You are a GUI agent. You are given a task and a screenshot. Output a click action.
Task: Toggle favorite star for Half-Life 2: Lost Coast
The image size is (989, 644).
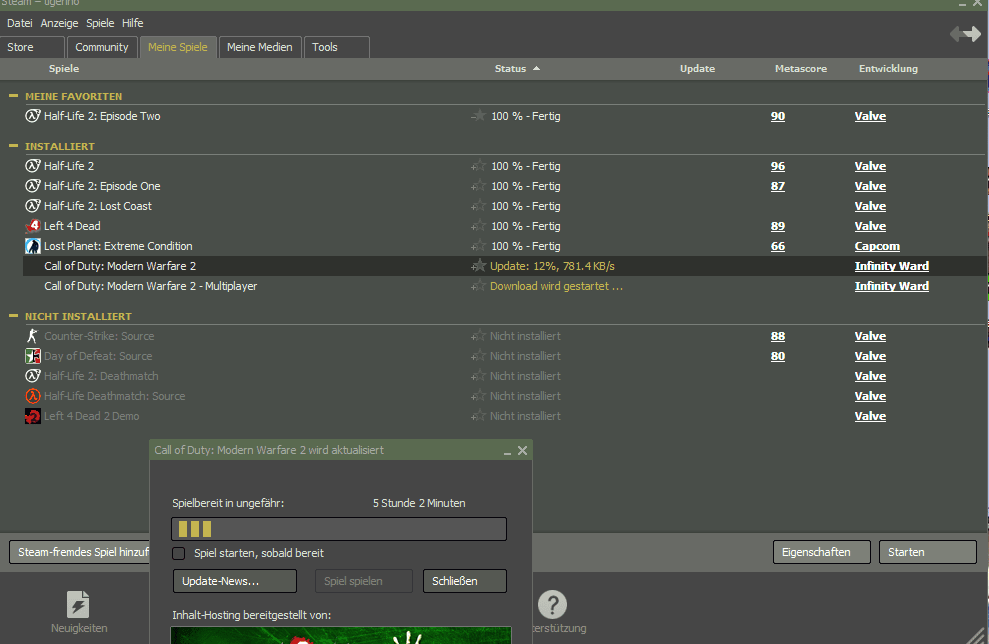[x=479, y=206]
